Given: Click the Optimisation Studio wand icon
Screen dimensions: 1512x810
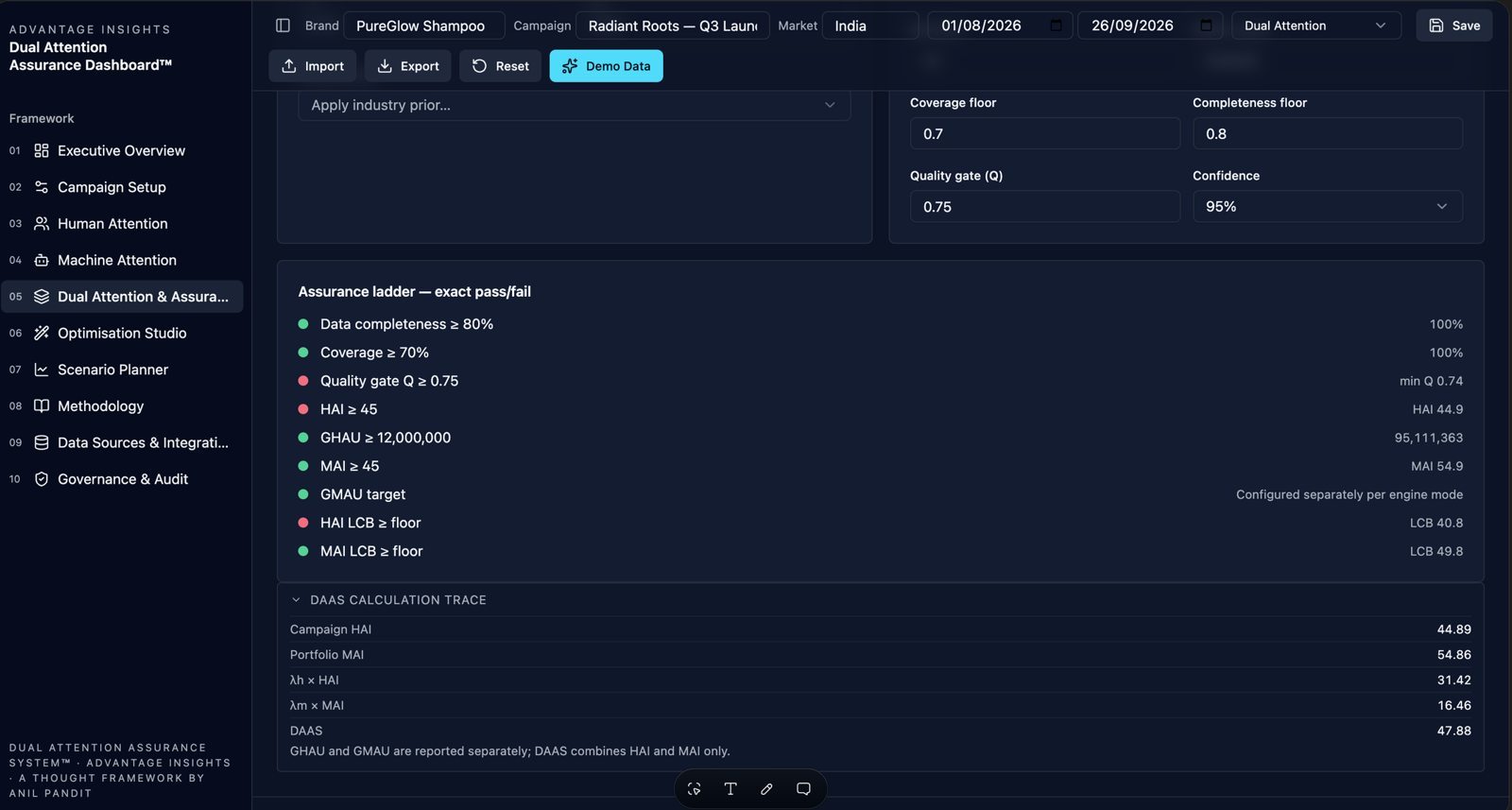Looking at the screenshot, I should [42, 333].
